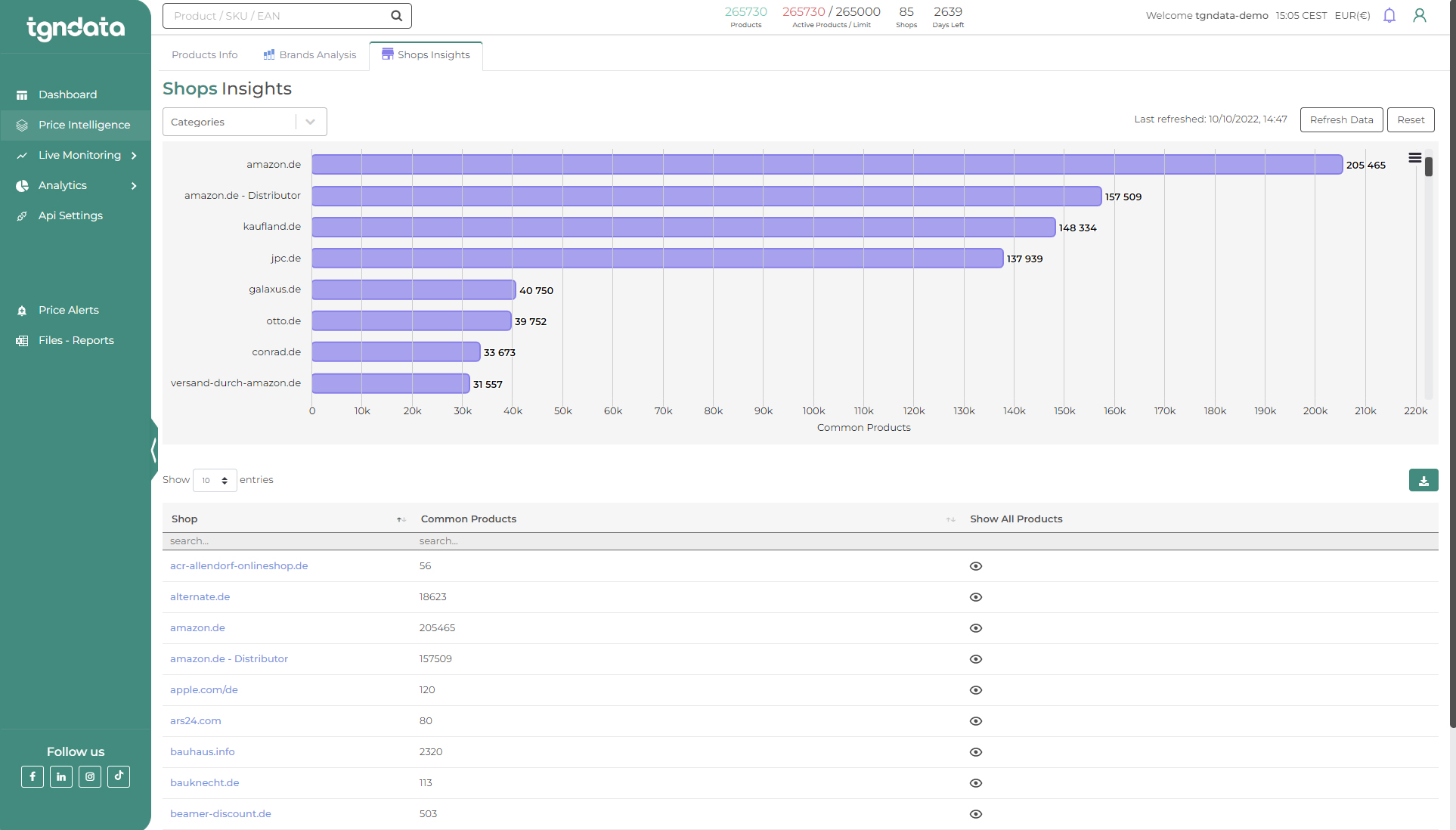Switch to the Products Info tab
The image size is (1456, 830).
(205, 55)
